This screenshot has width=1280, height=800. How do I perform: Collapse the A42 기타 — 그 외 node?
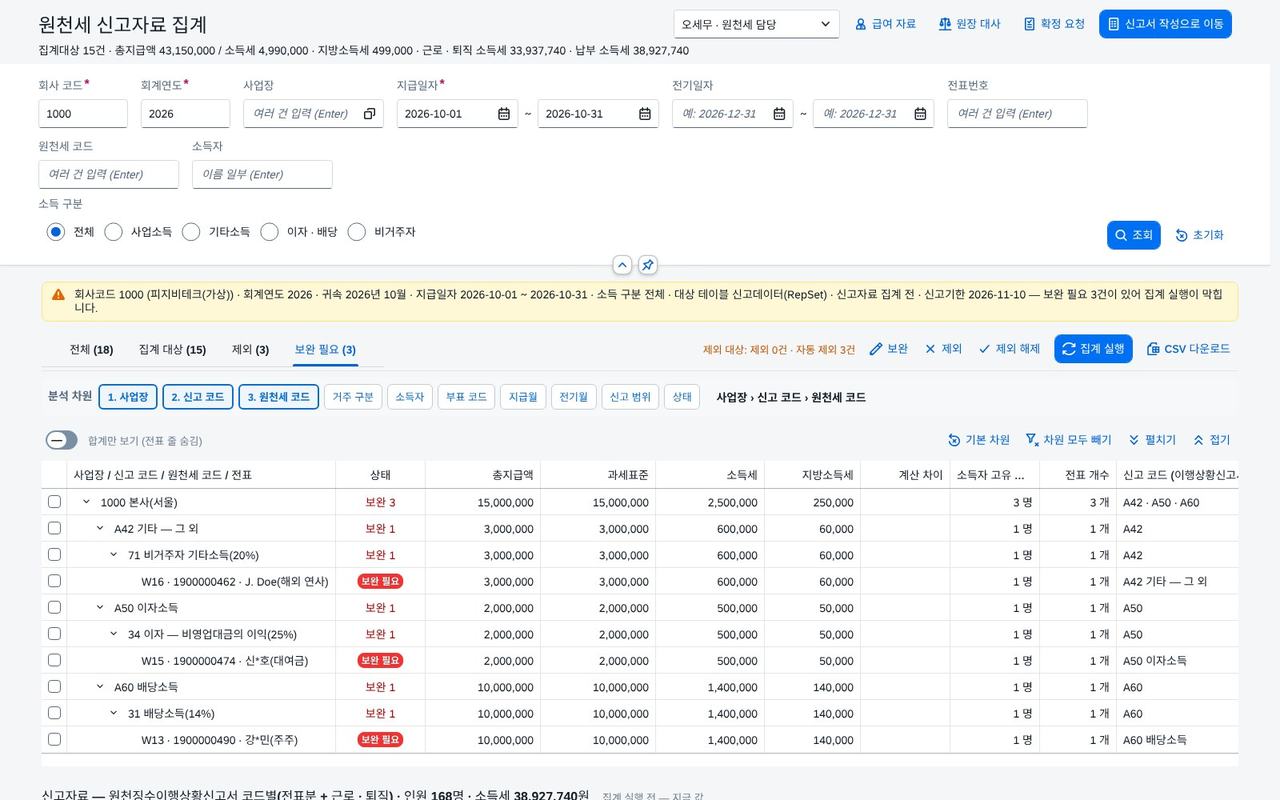tap(100, 528)
